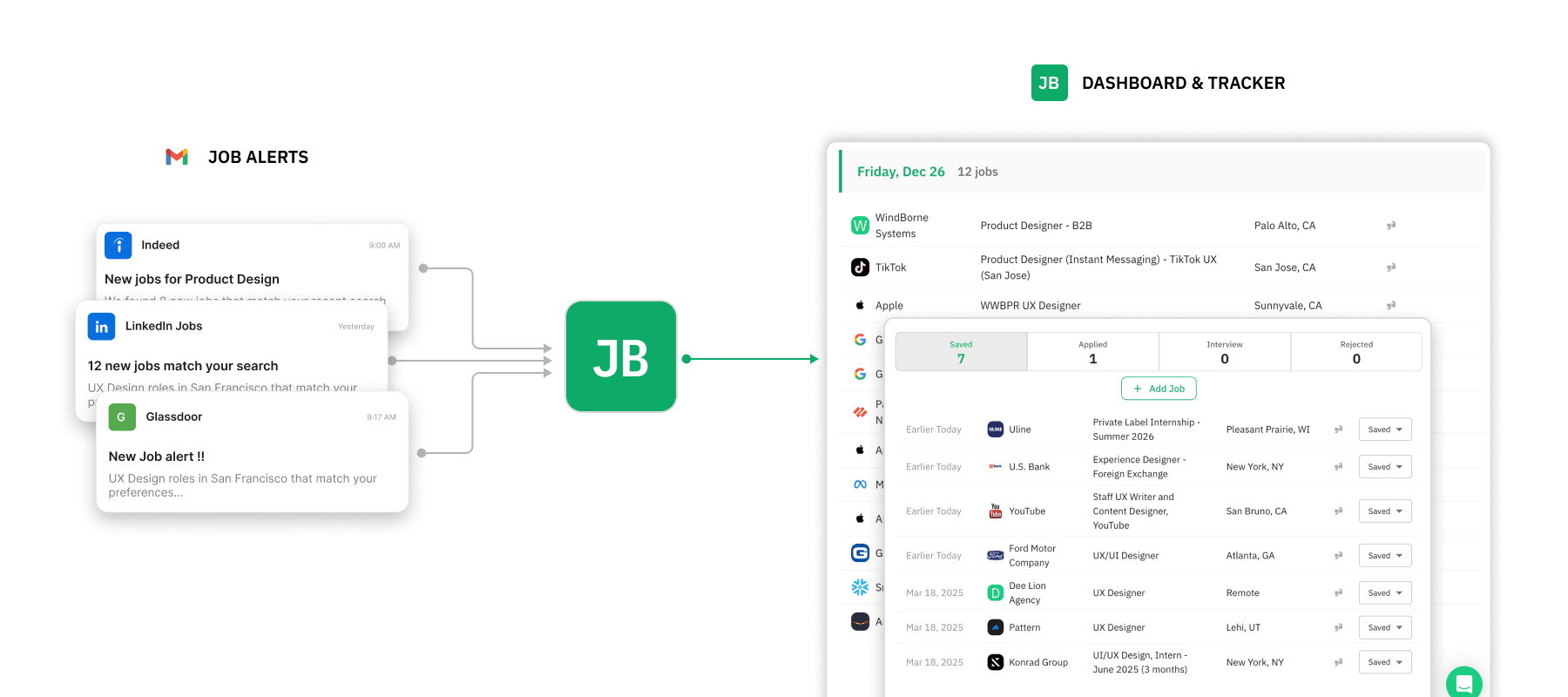Click the Glassdoor icon in the alert card
This screenshot has width=1568, height=697.
click(122, 417)
